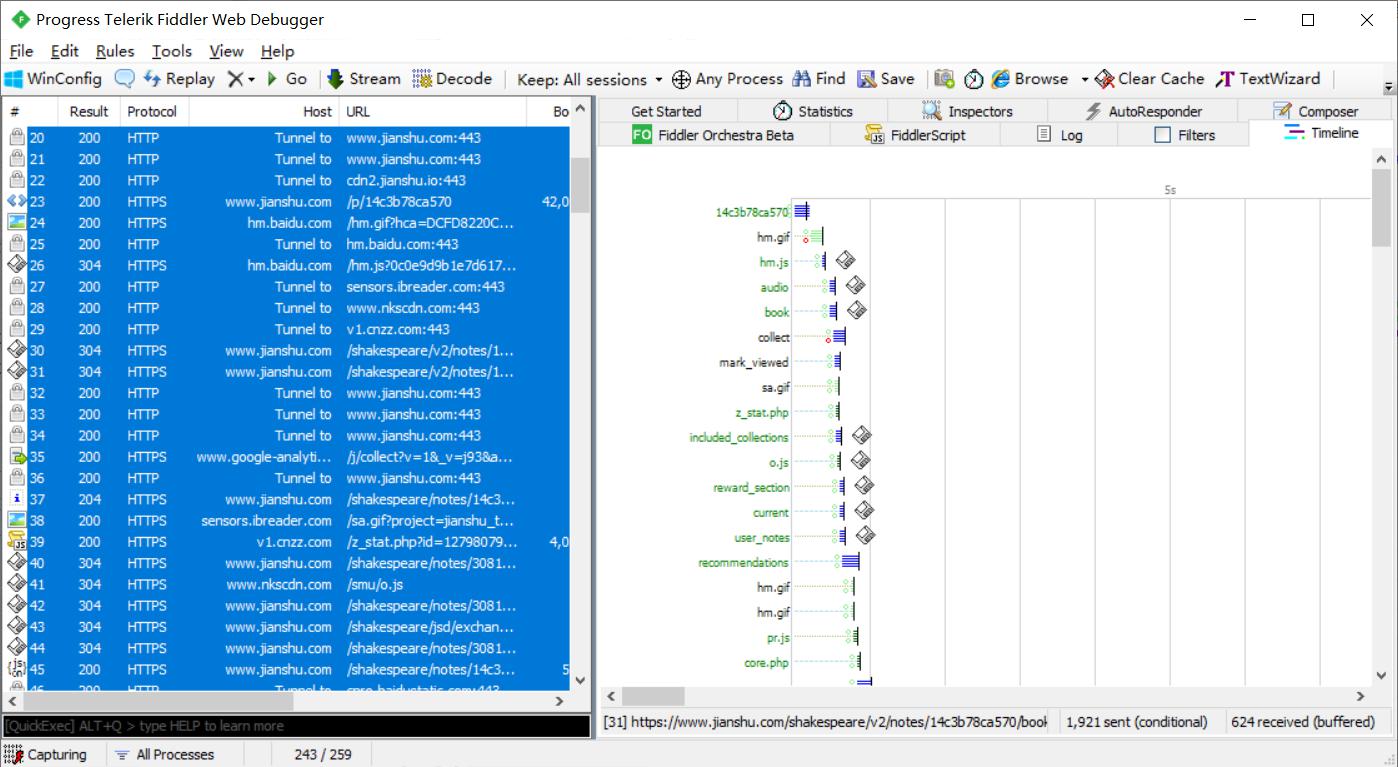Switch to the Inspectors tab

[967, 111]
